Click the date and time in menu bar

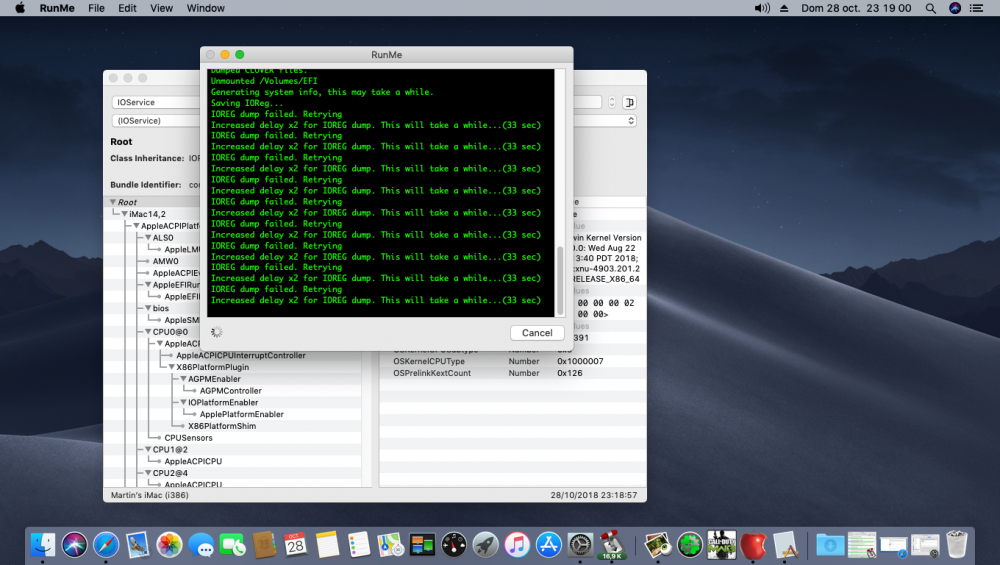coord(856,8)
